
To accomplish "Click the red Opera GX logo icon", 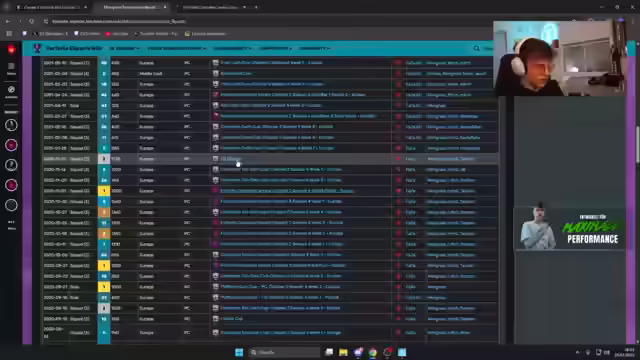I will [x=11, y=49].
